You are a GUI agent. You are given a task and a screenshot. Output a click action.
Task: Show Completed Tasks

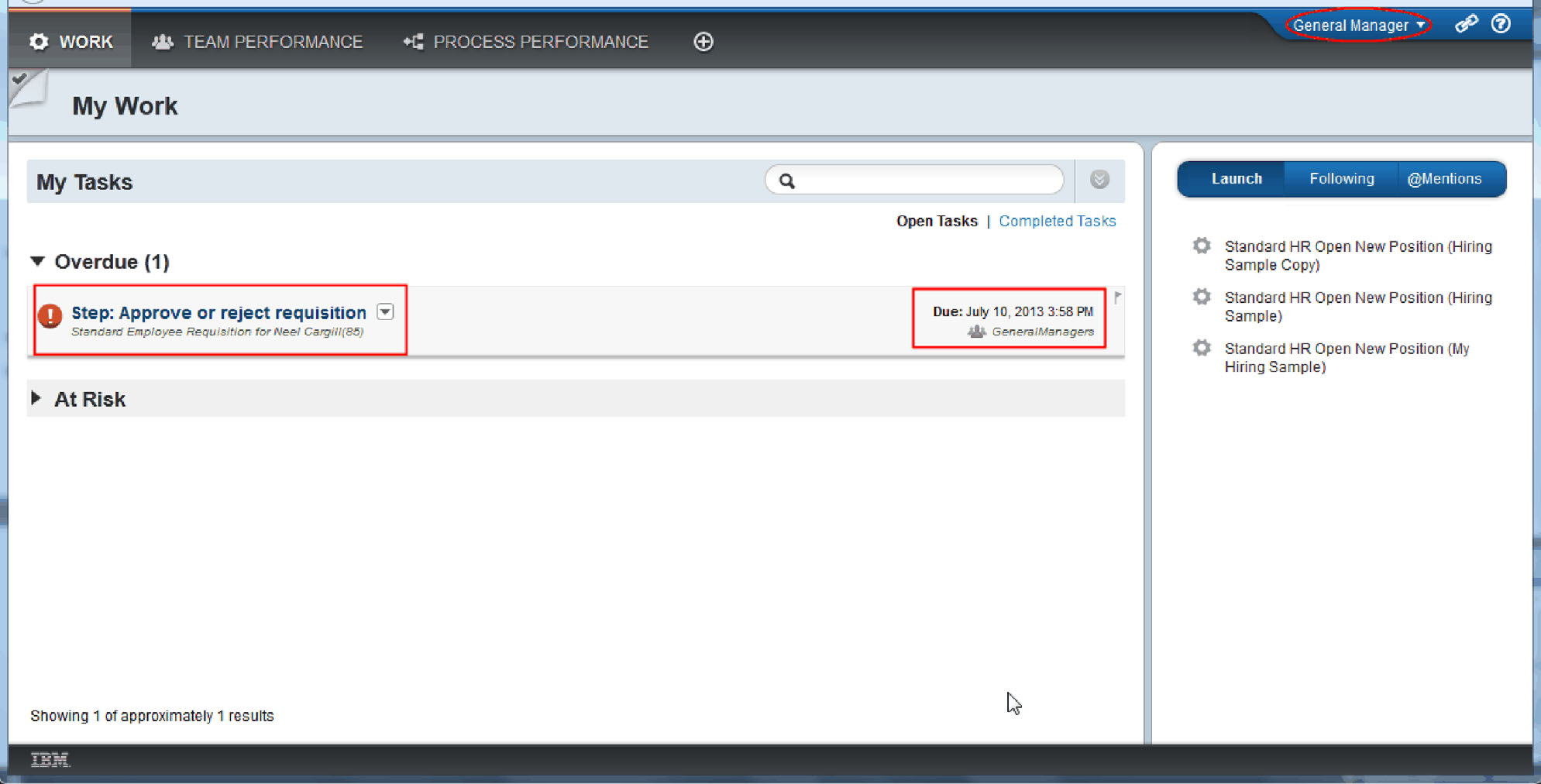(x=1057, y=222)
